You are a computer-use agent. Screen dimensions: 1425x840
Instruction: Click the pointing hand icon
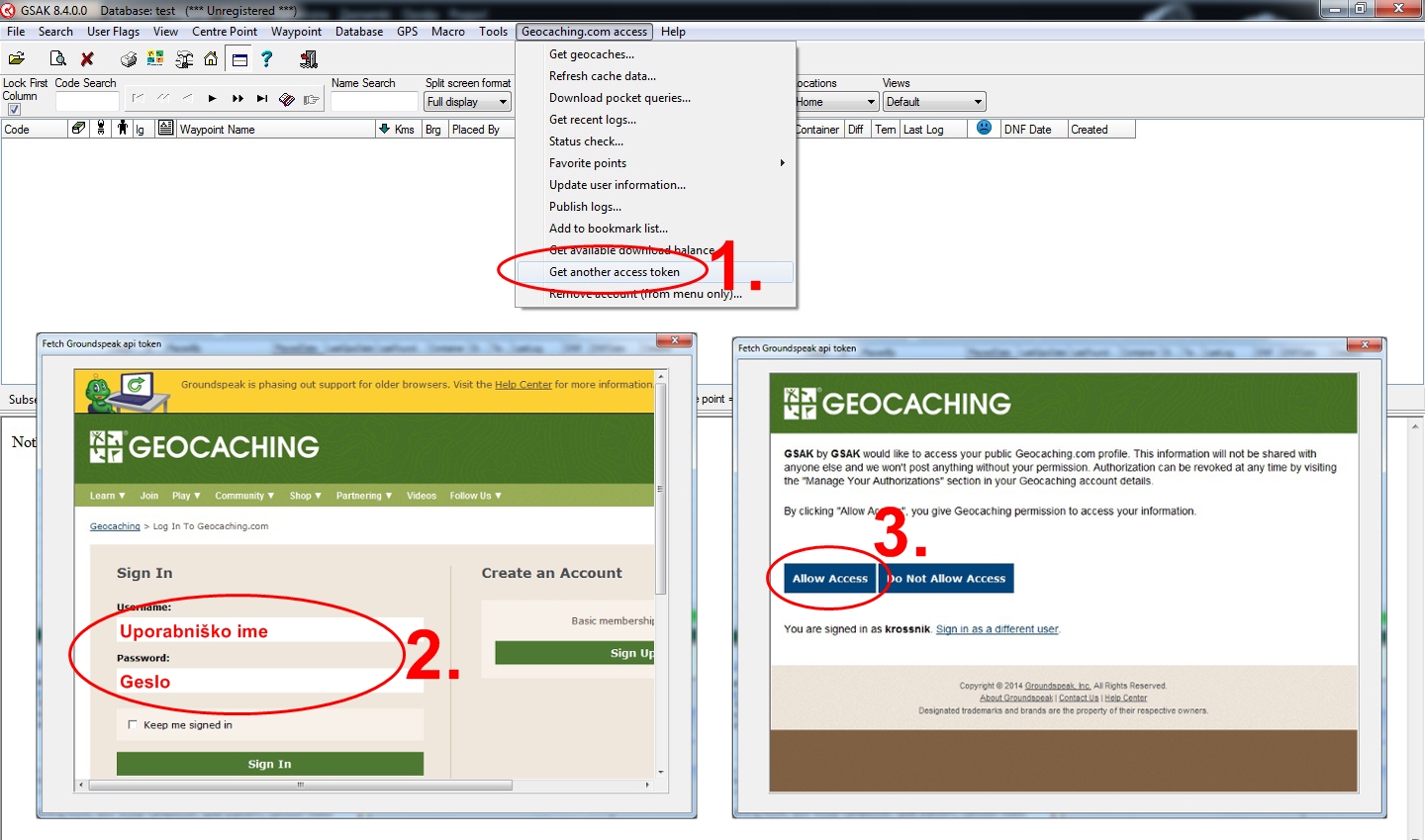312,100
